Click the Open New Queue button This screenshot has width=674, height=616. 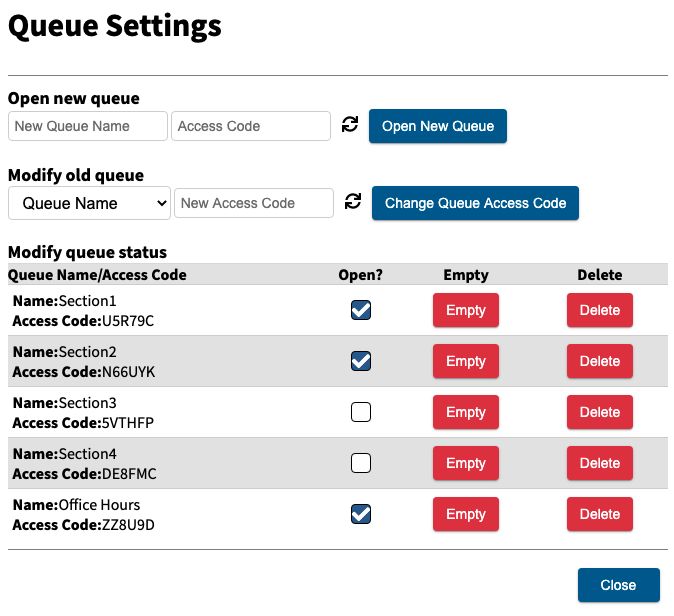(x=438, y=126)
